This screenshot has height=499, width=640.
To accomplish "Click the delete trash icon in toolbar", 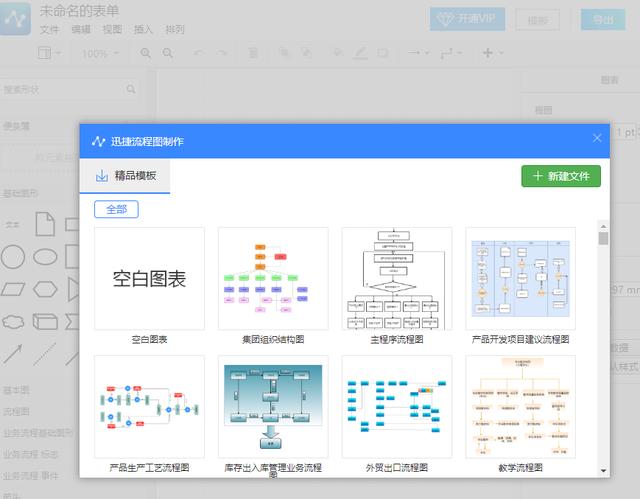I will coord(252,53).
